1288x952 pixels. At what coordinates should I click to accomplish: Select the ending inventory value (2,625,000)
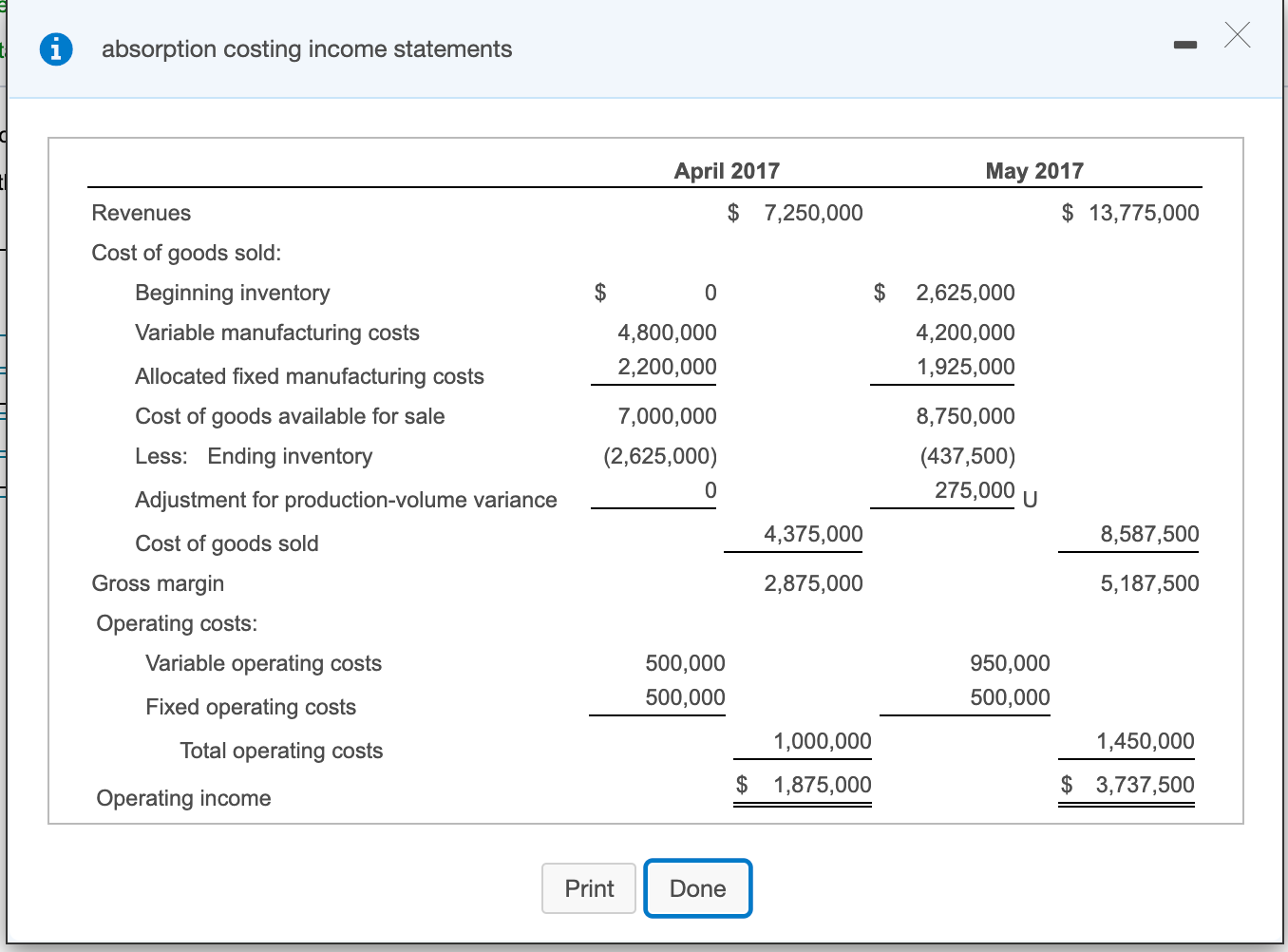pos(659,456)
